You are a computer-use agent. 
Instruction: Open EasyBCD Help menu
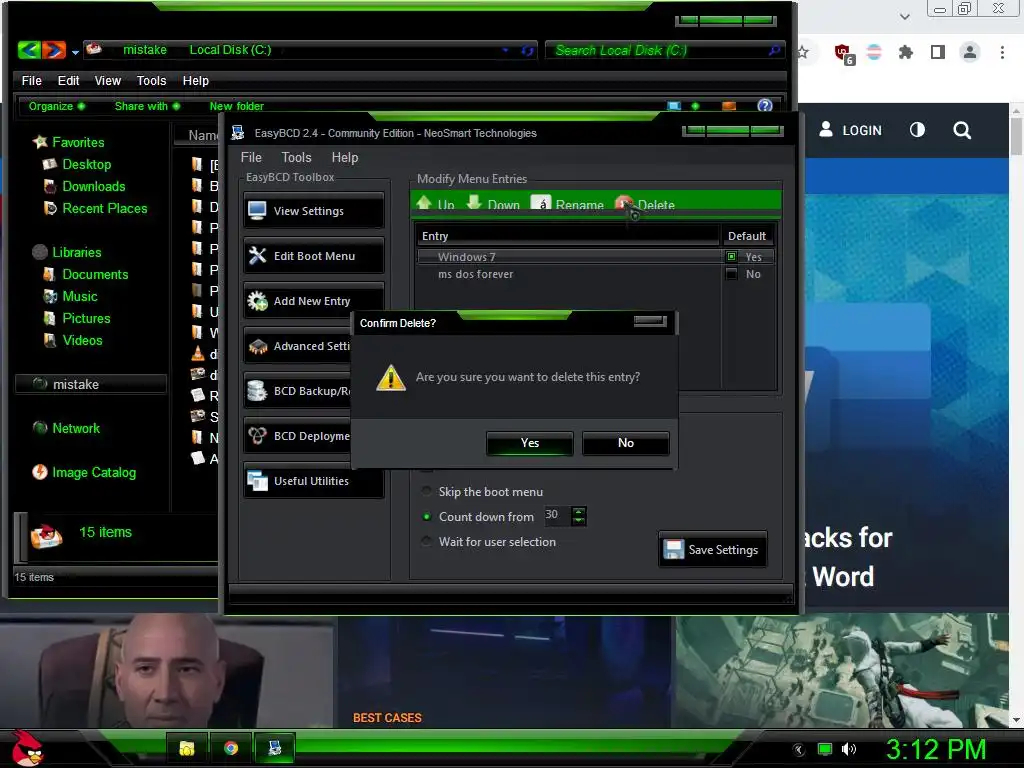(345, 157)
